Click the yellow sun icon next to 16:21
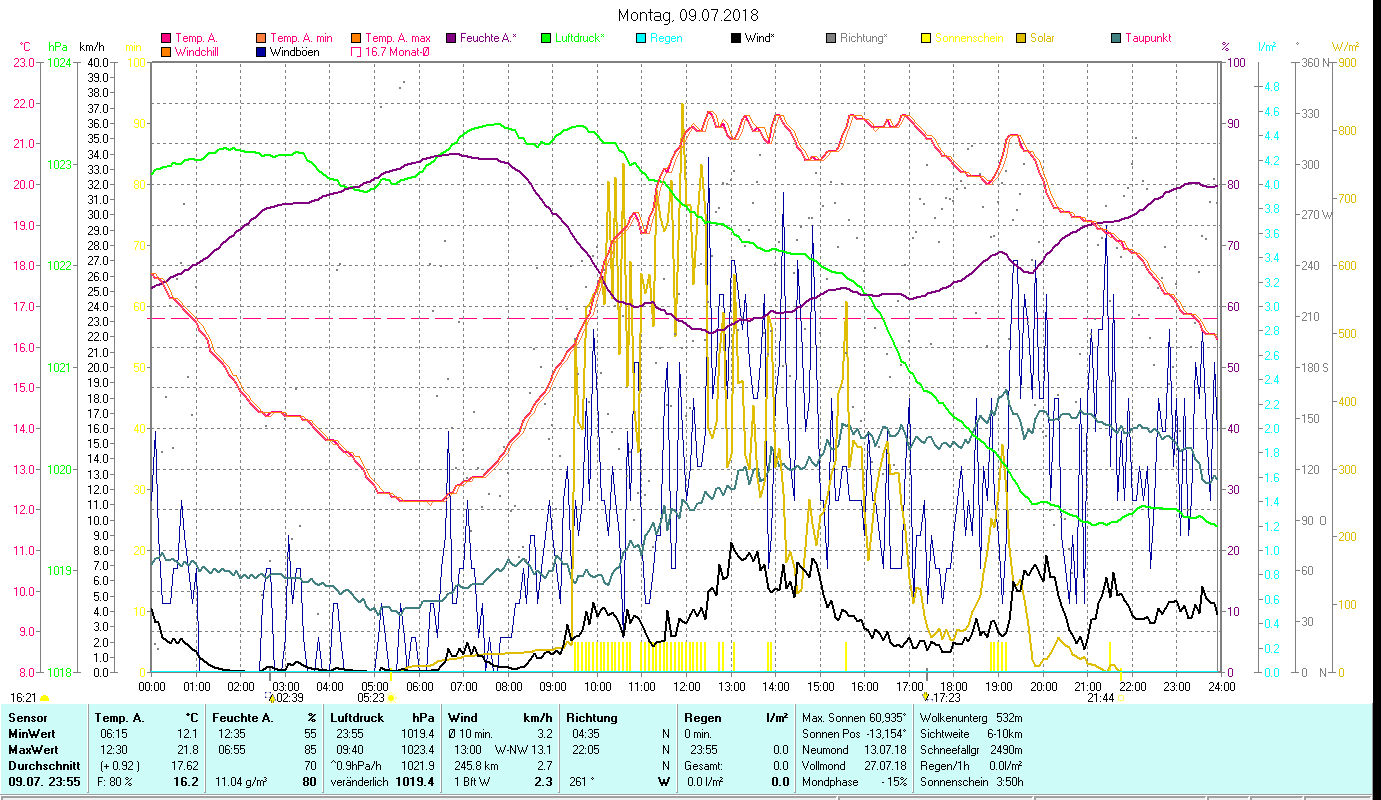 point(44,698)
